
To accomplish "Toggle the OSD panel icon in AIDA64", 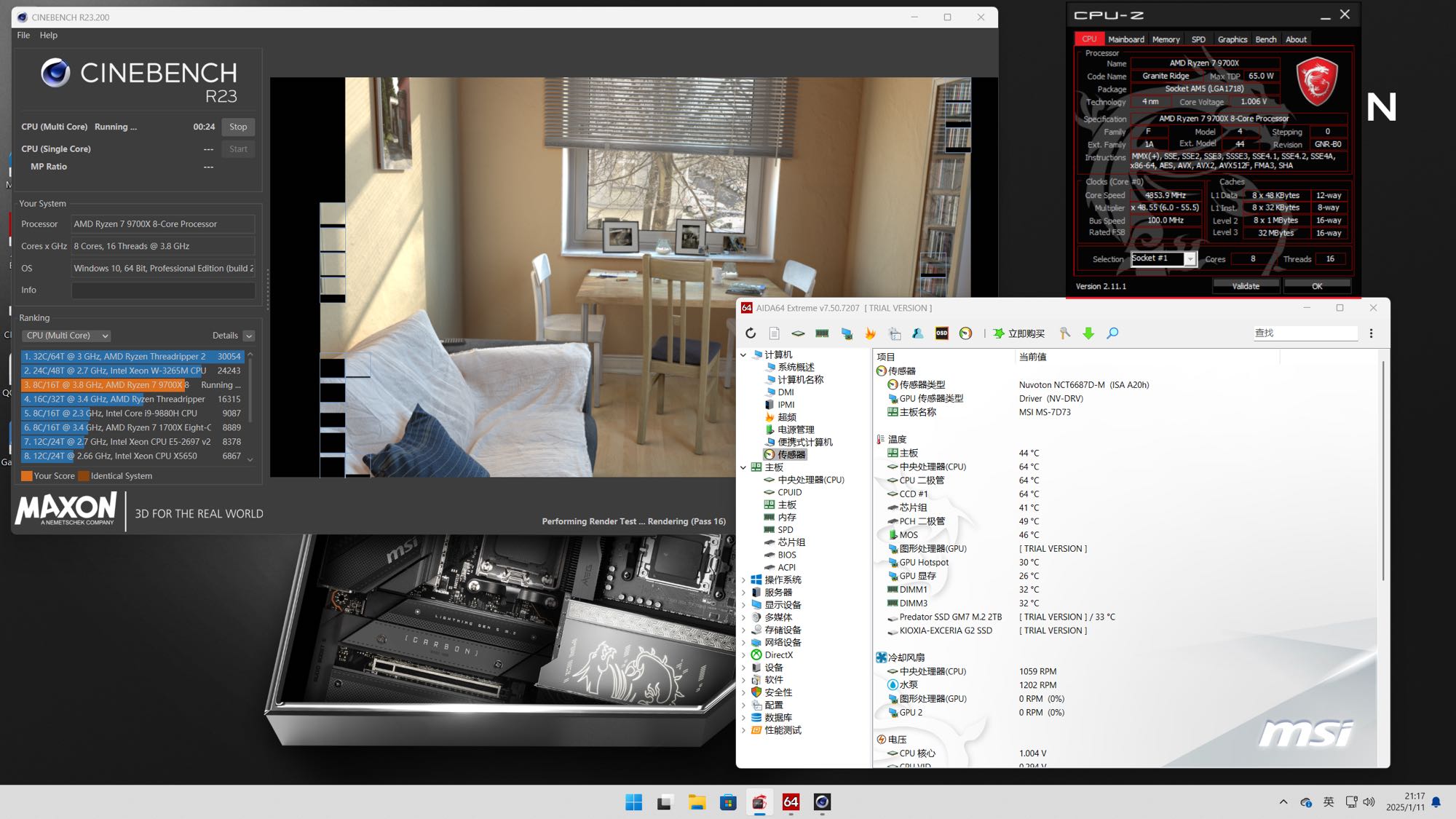I will click(x=941, y=333).
